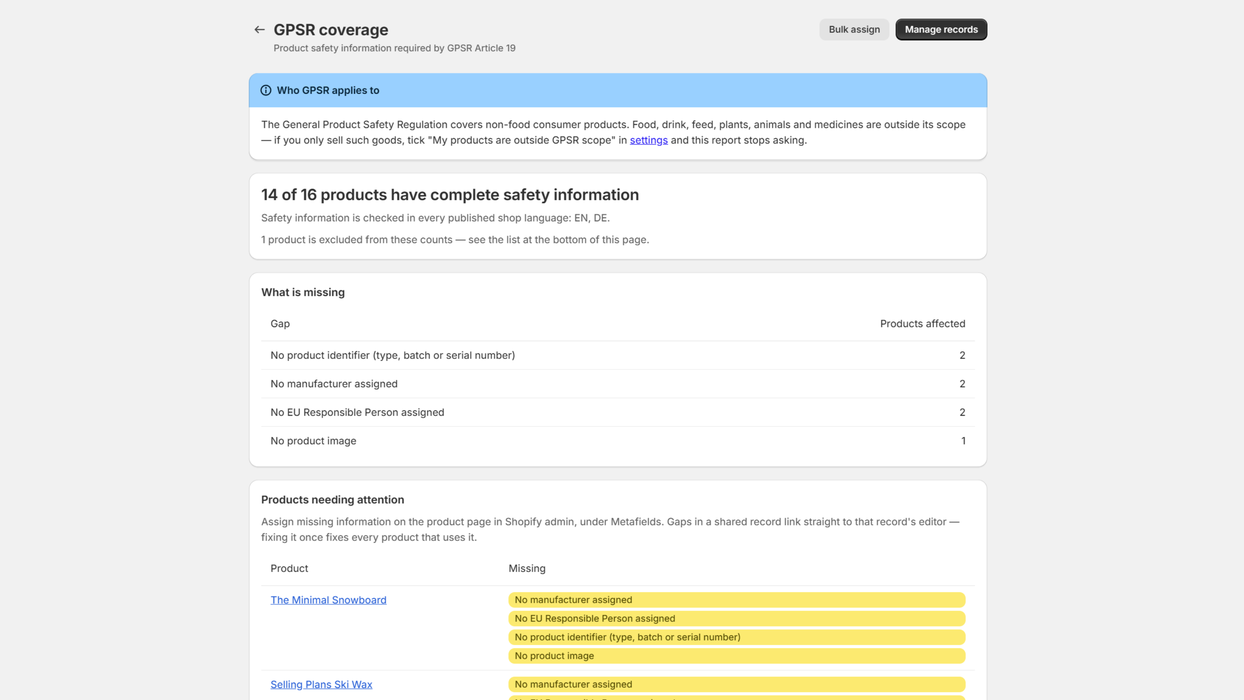
Task: Click Minimal Snowboard's No product identifier badge
Action: point(737,637)
